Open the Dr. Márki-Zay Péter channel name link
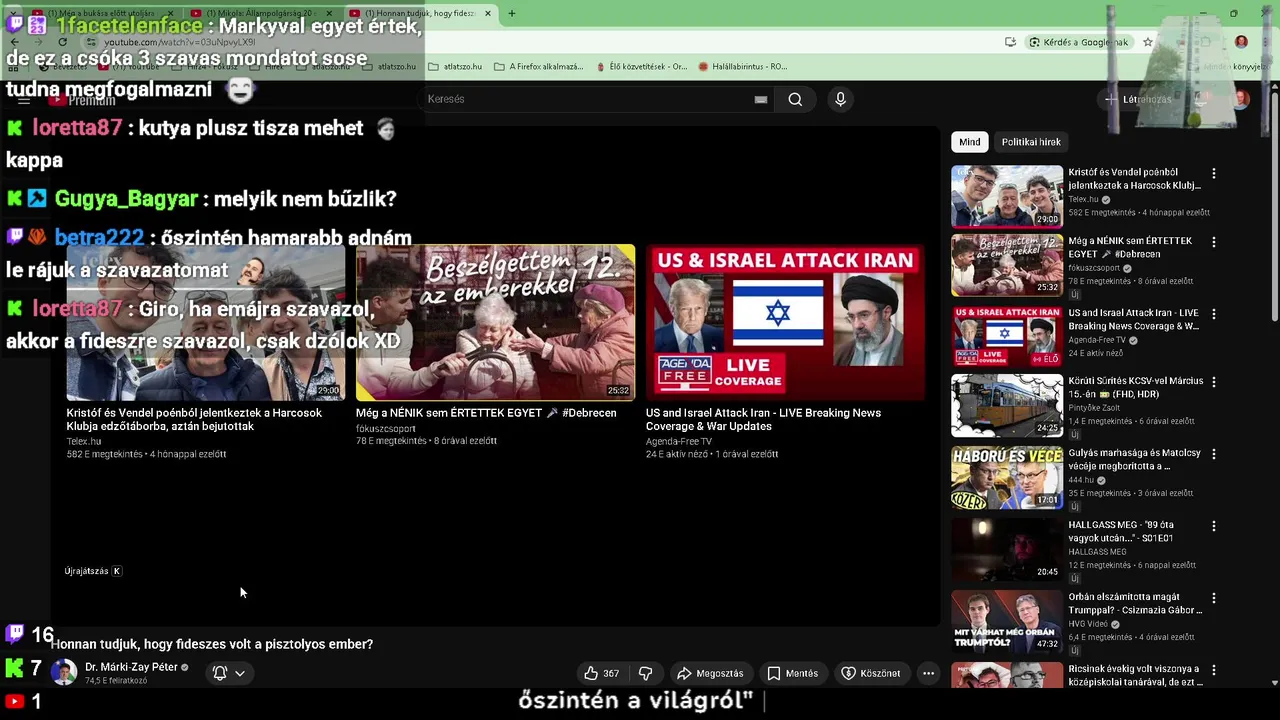1280x720 pixels. [x=131, y=667]
